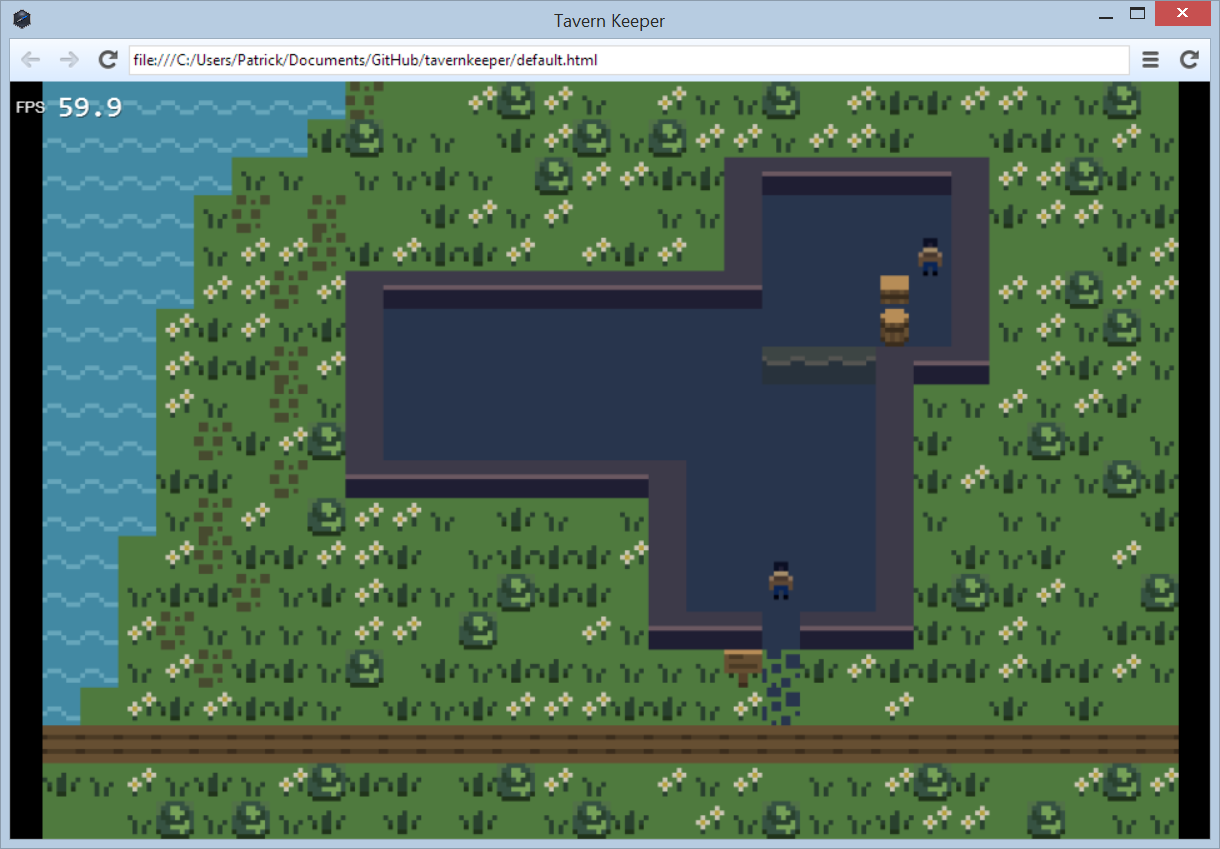Click the app icon in title bar

pyautogui.click(x=22, y=19)
